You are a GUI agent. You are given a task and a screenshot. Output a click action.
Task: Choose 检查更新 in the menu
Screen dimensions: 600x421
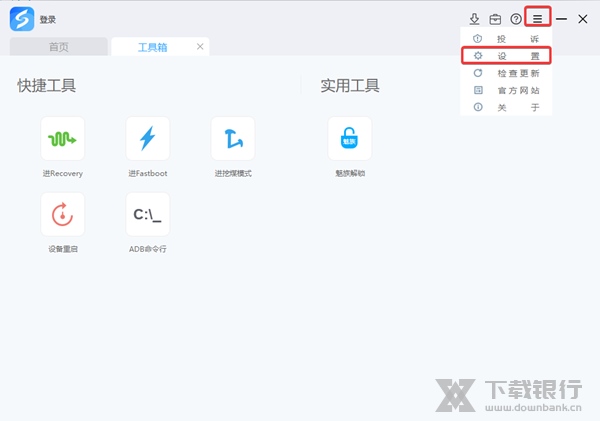click(506, 73)
